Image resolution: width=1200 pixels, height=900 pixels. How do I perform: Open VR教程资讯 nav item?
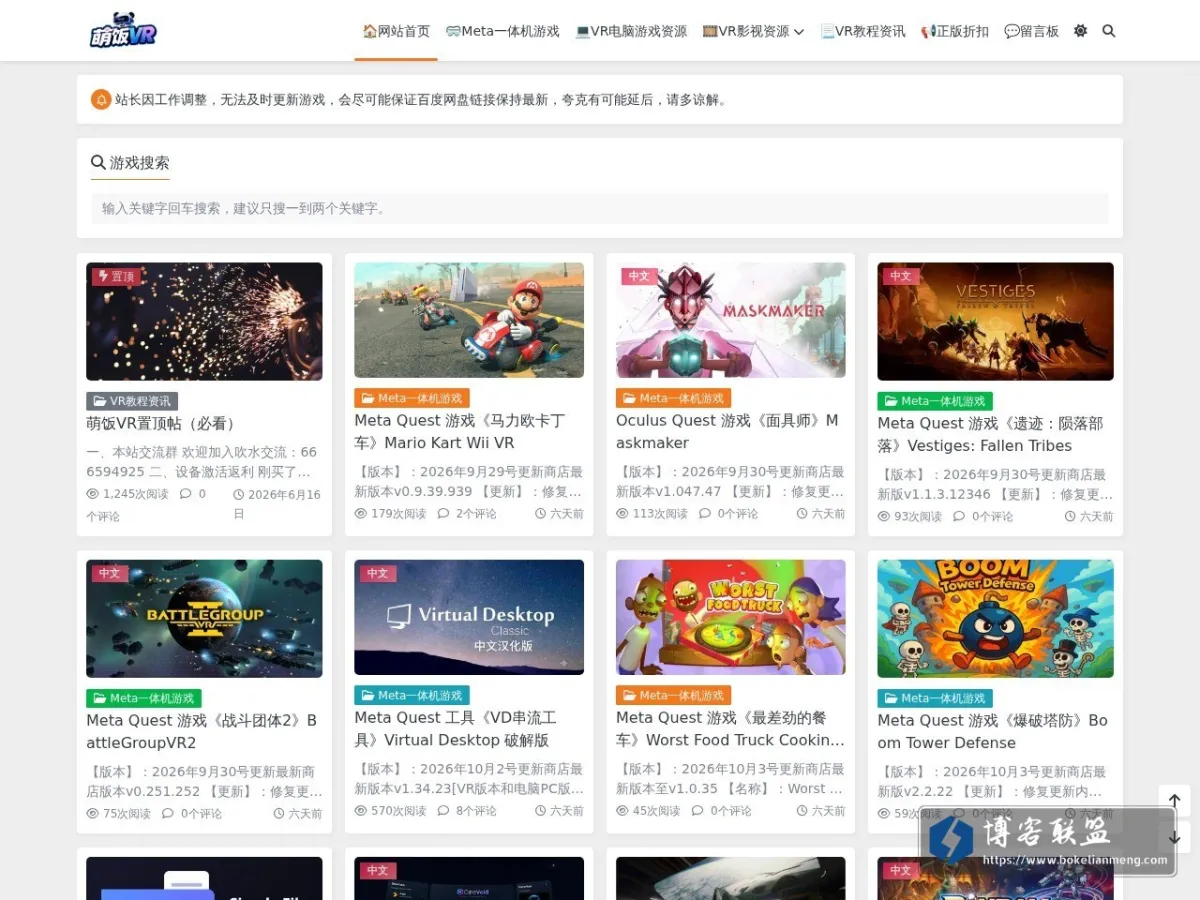pyautogui.click(x=863, y=31)
